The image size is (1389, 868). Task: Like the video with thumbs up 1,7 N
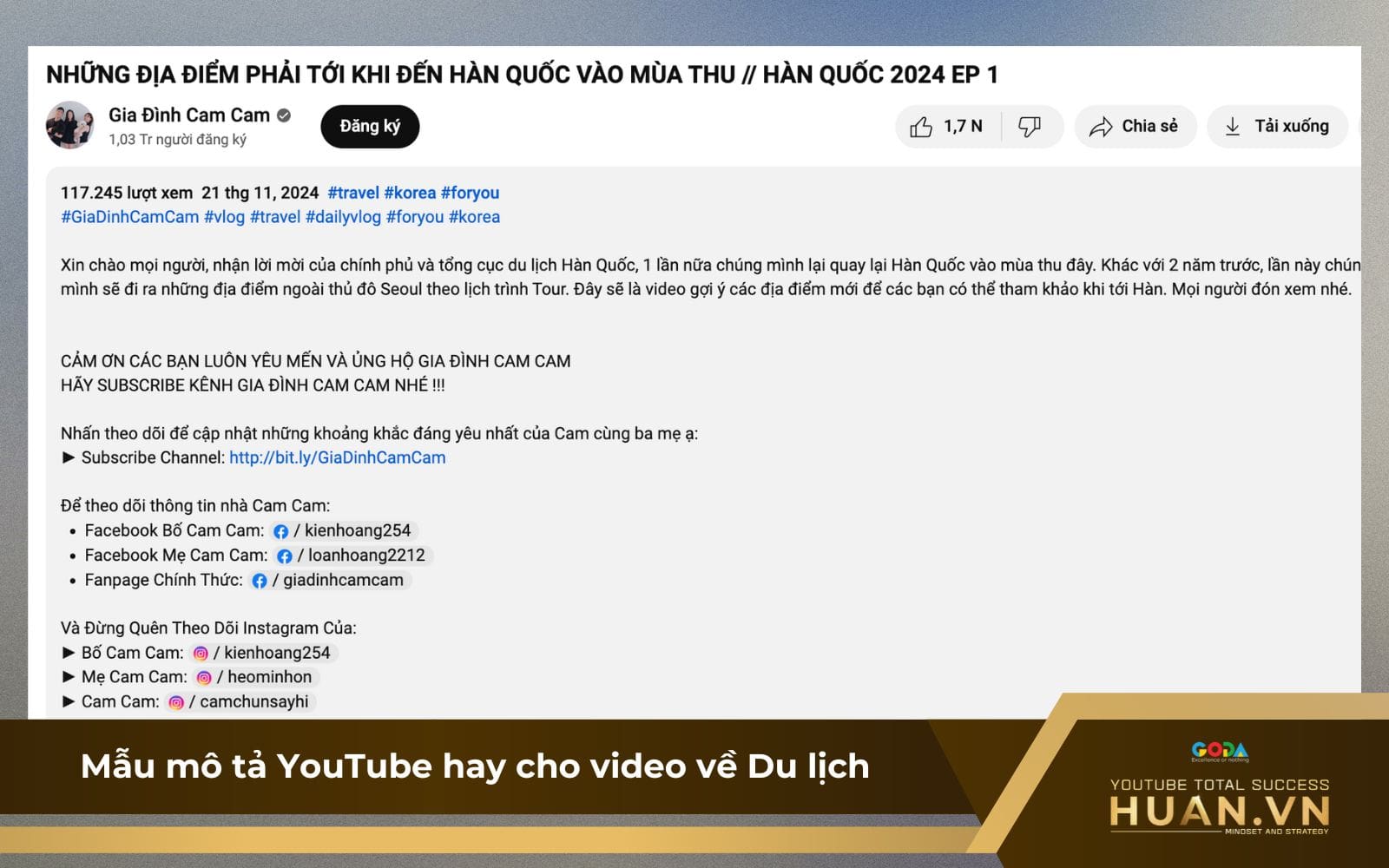pos(947,127)
